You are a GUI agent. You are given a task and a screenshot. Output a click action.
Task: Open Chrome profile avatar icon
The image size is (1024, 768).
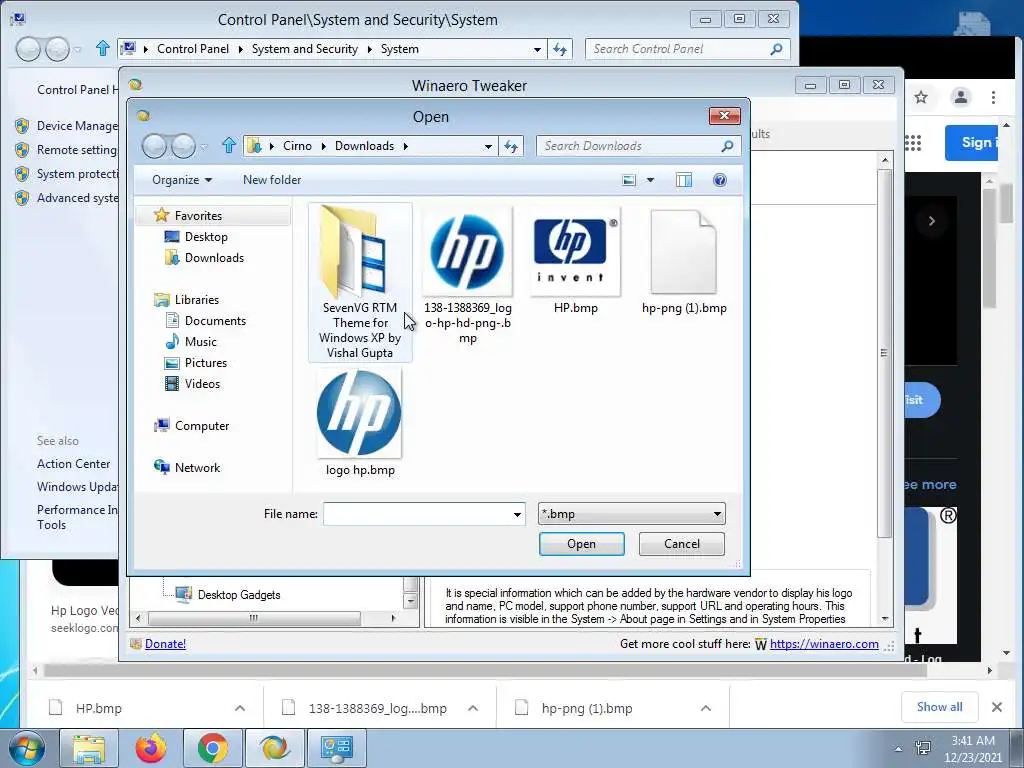pyautogui.click(x=961, y=98)
